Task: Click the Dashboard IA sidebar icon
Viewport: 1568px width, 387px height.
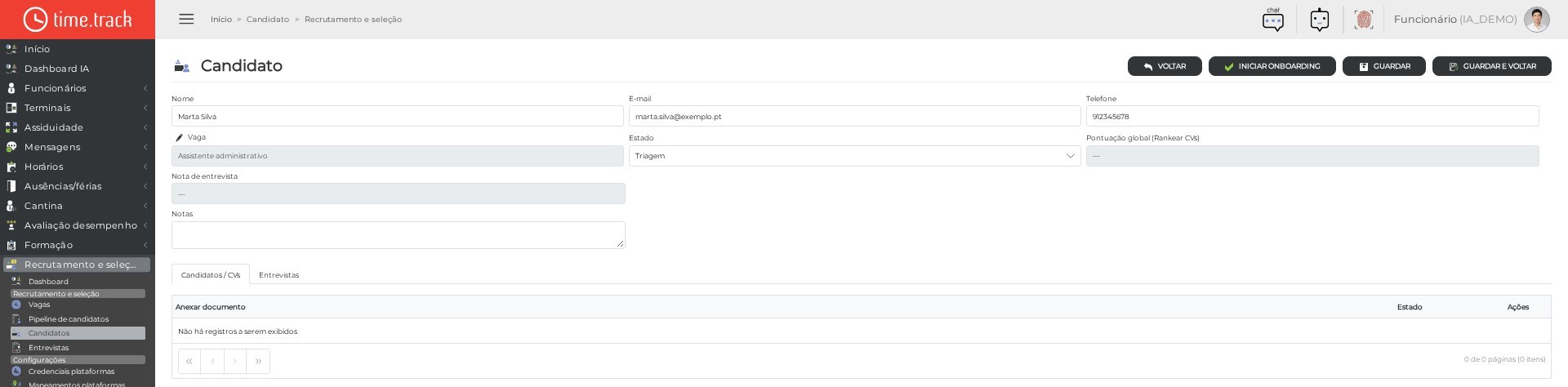Action: tap(11, 69)
